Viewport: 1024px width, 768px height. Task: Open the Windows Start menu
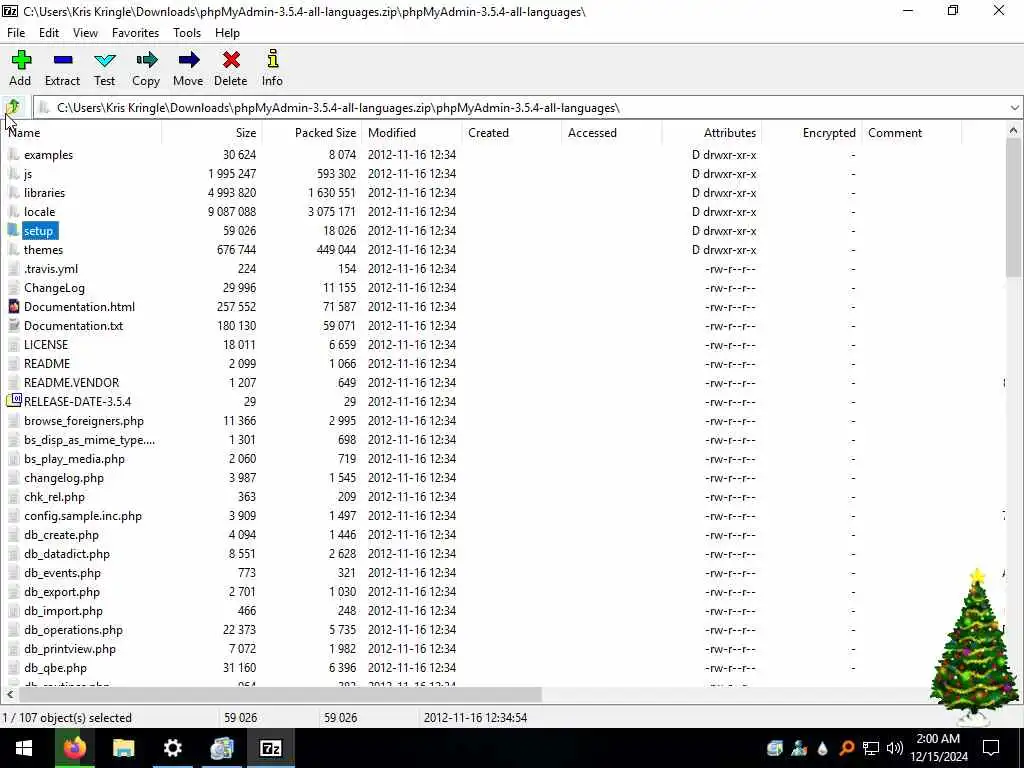(x=24, y=748)
